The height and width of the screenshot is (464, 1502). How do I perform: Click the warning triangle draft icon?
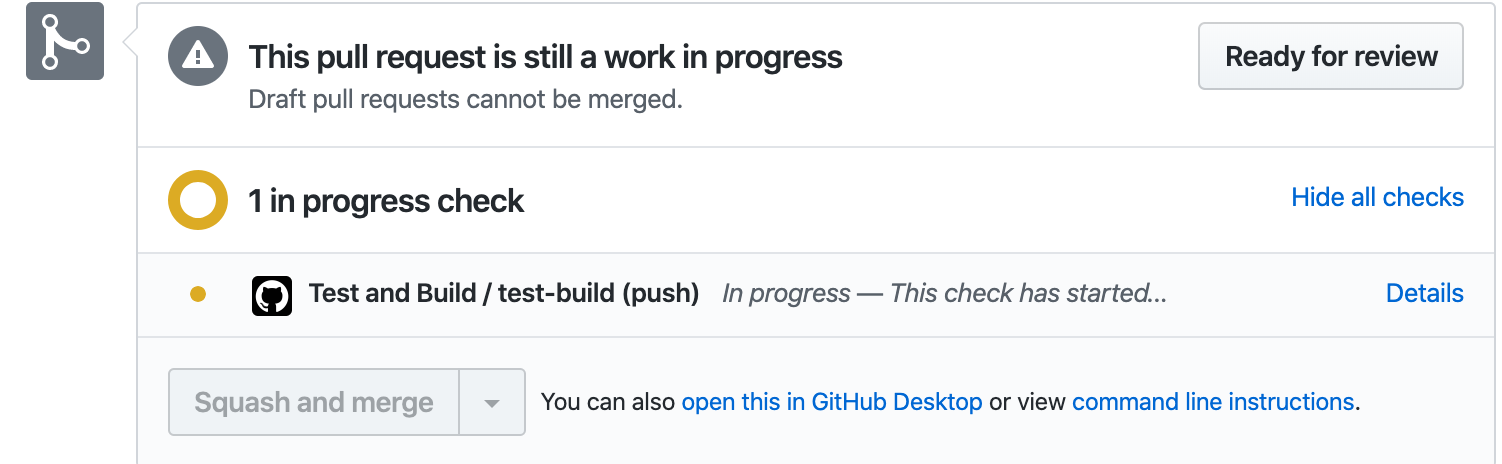(x=198, y=55)
